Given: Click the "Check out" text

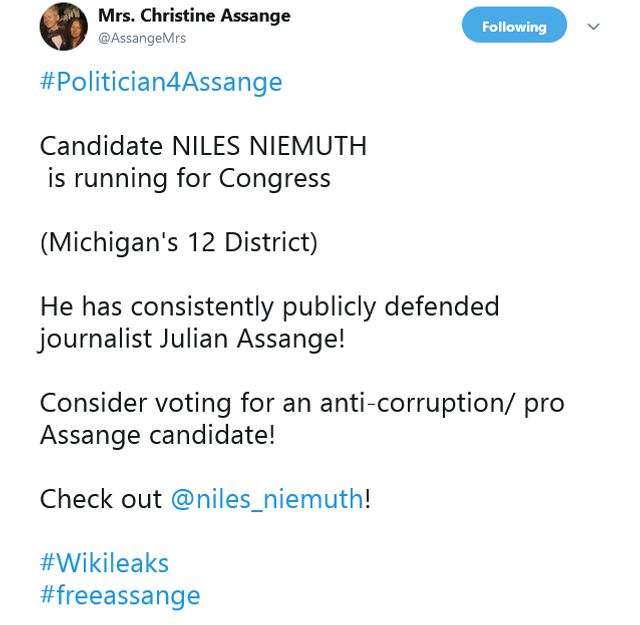Looking at the screenshot, I should (x=100, y=498).
